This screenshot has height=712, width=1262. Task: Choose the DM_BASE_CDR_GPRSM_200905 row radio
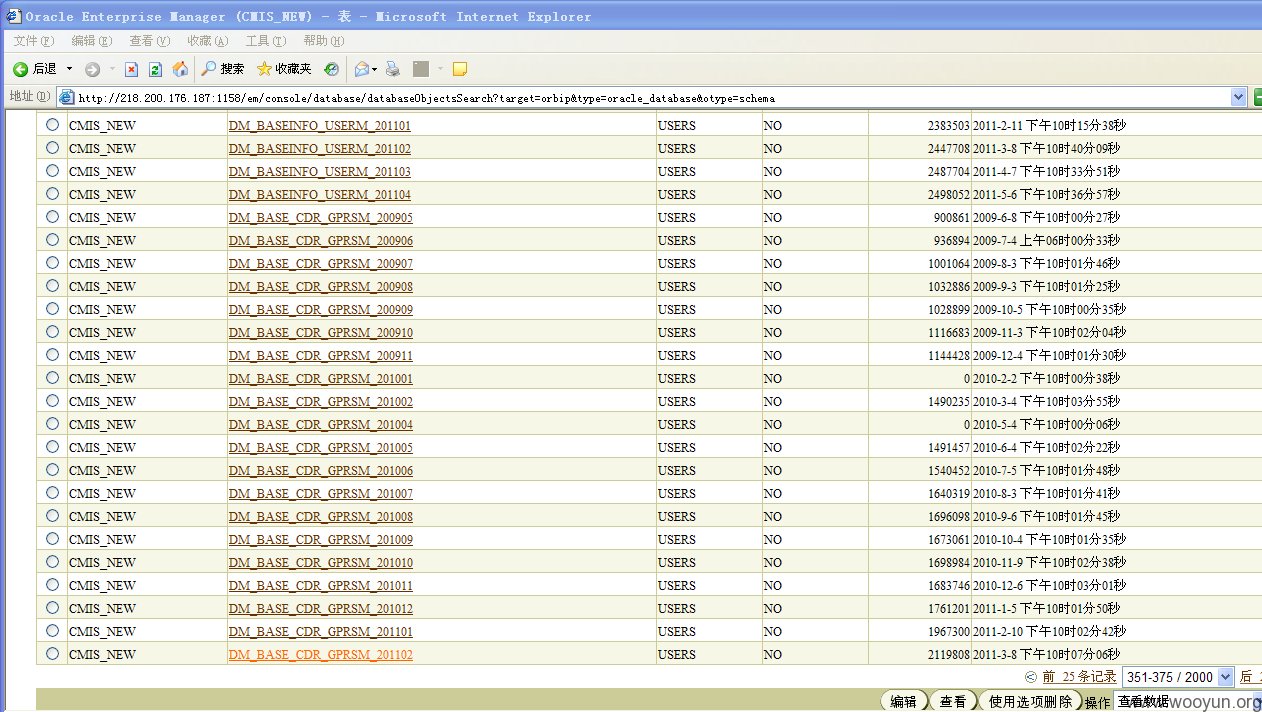tap(52, 217)
